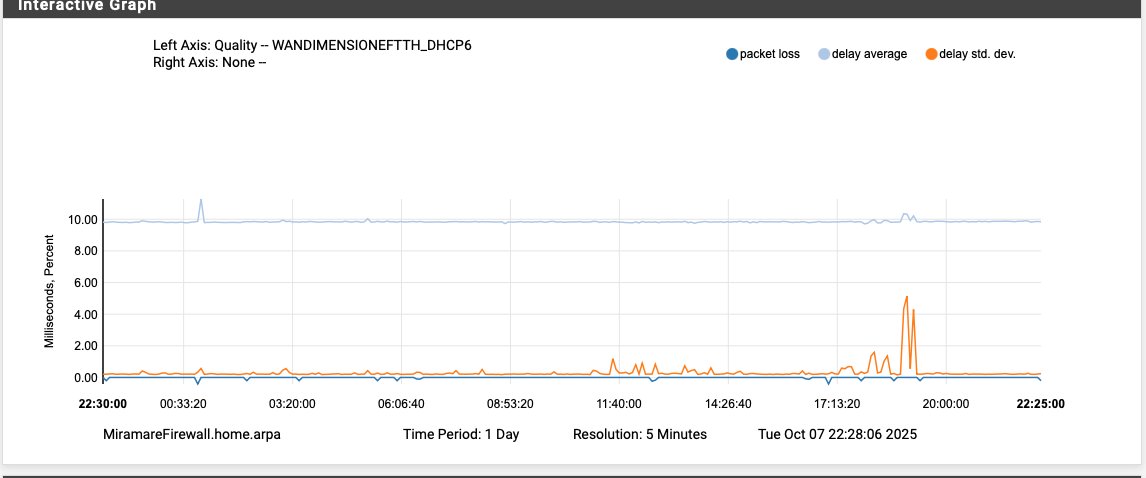
Task: Click the tallest orange spike before 20:00:00
Action: pyautogui.click(x=906, y=297)
